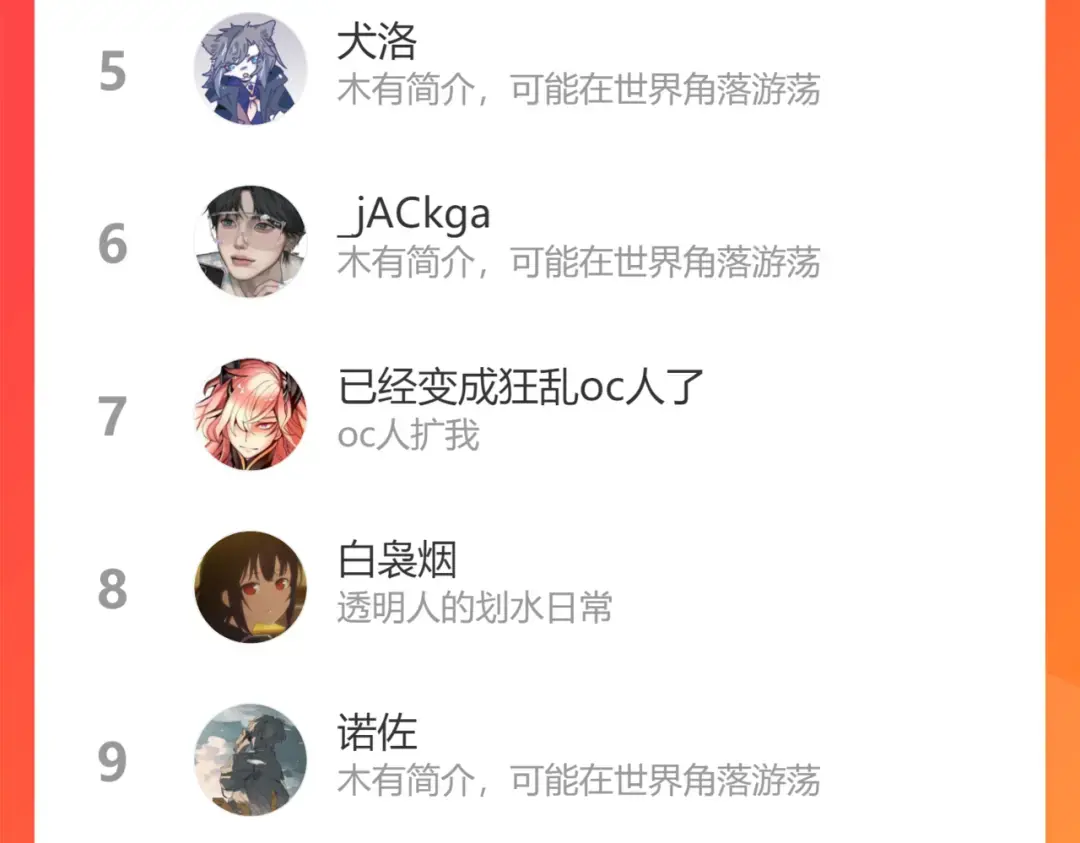The image size is (1080, 843).
Task: Open the pink-haired avatar at rank 7
Action: (250, 415)
